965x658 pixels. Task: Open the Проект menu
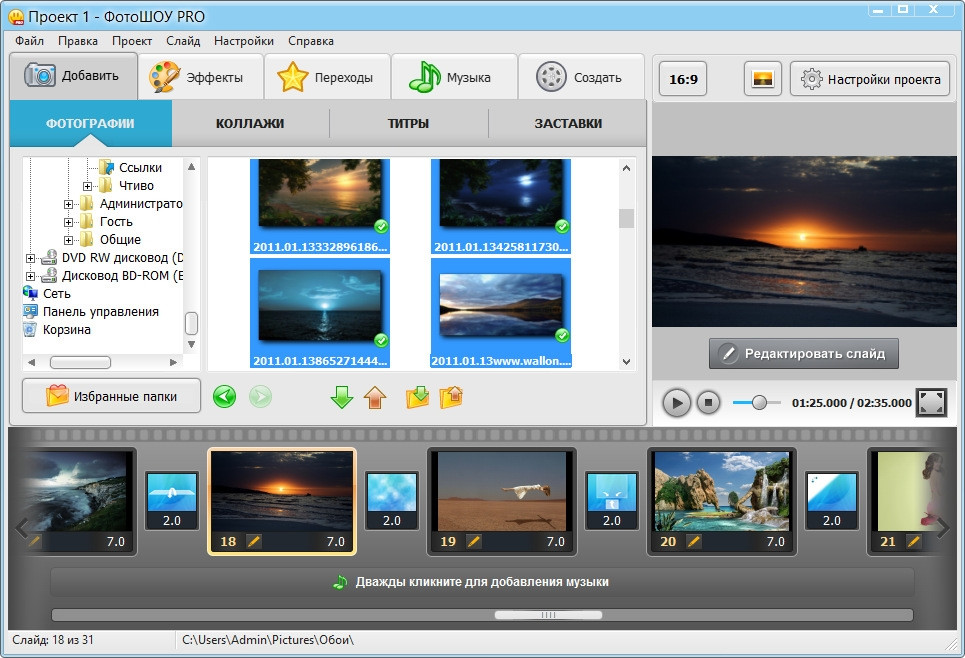(132, 41)
